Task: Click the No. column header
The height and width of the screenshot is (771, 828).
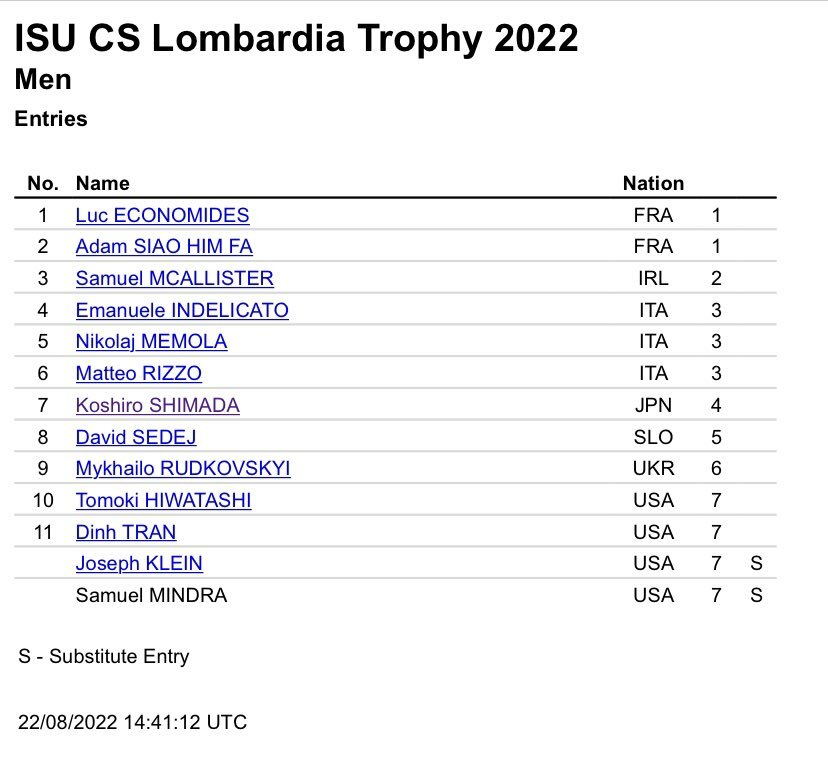Action: 43,184
